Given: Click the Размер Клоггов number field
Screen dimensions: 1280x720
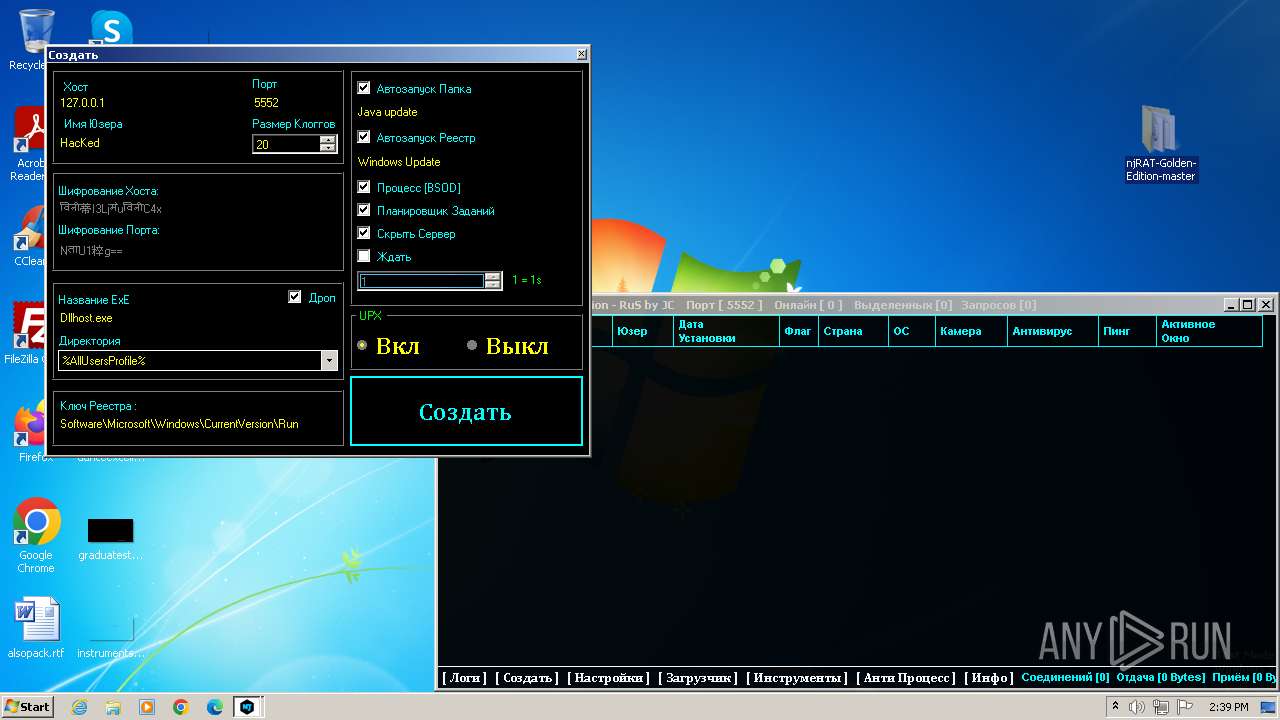Looking at the screenshot, I should 287,144.
